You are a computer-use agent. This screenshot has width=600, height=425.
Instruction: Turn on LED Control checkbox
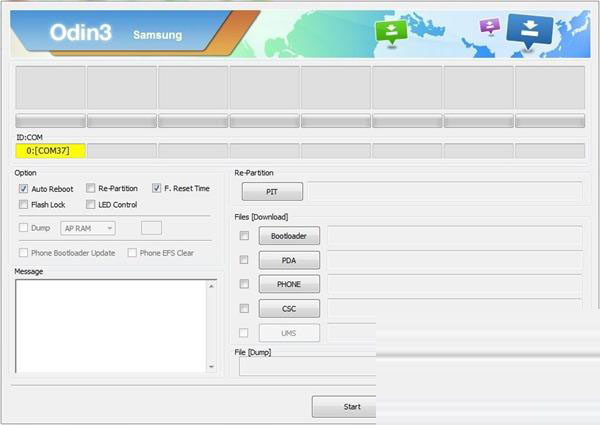click(x=91, y=204)
